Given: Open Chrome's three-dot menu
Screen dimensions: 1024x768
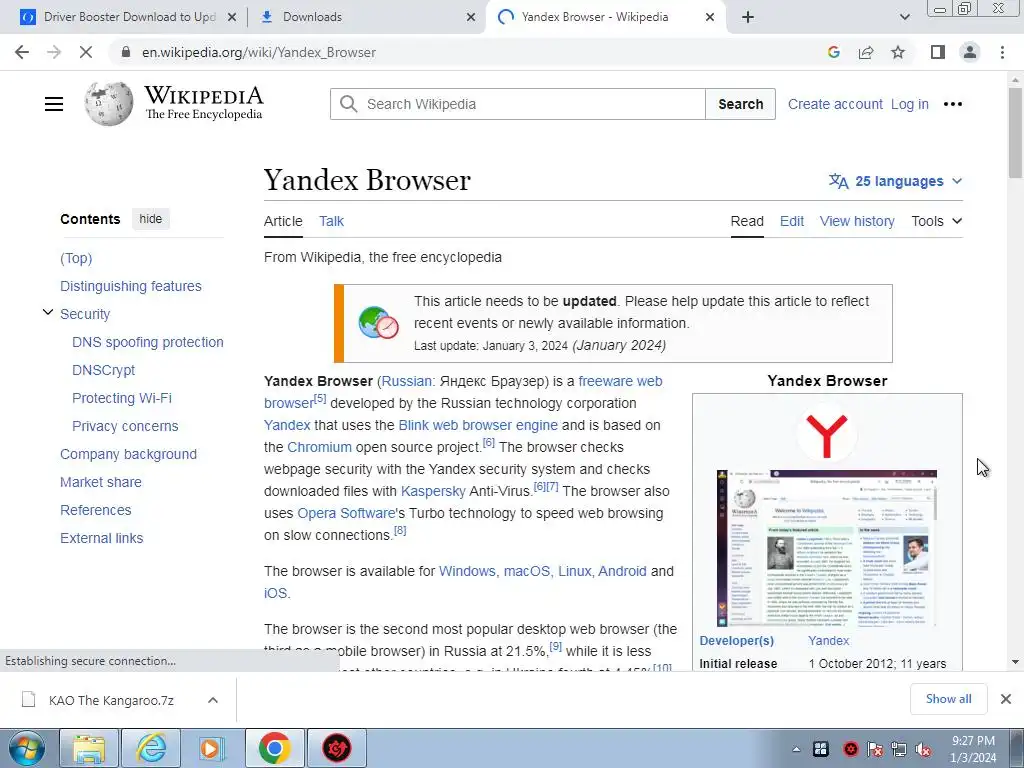Looking at the screenshot, I should pos(1002,52).
